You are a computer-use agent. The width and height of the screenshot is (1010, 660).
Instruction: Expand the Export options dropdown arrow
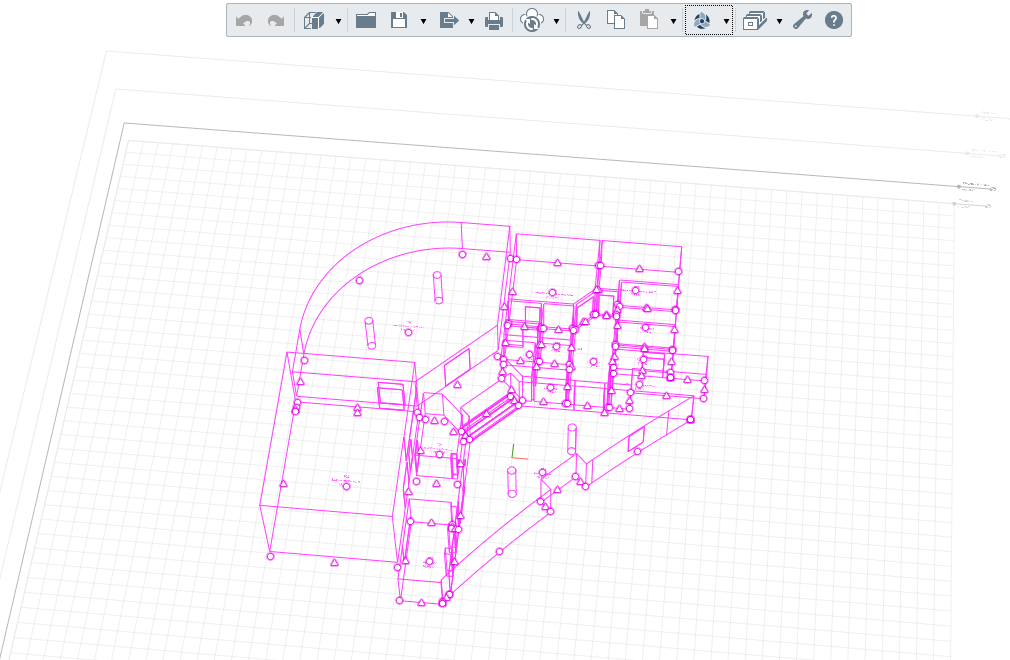(471, 21)
